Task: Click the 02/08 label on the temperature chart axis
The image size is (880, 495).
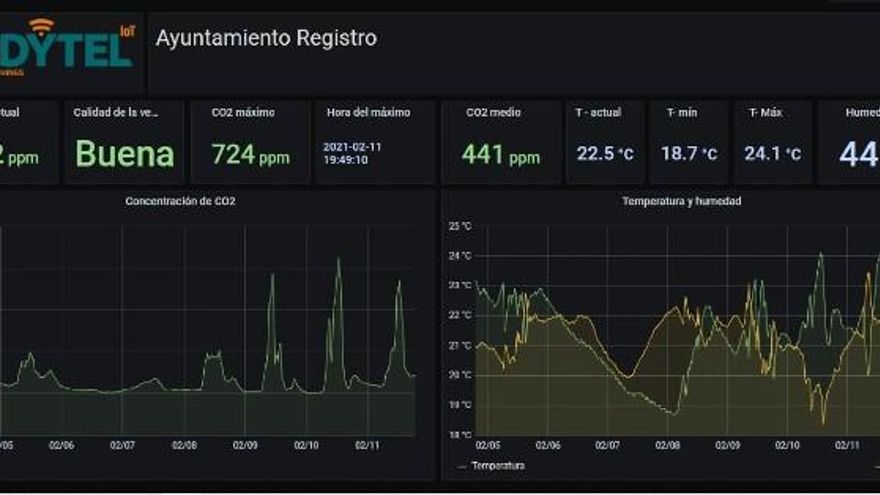Action: pyautogui.click(x=667, y=445)
